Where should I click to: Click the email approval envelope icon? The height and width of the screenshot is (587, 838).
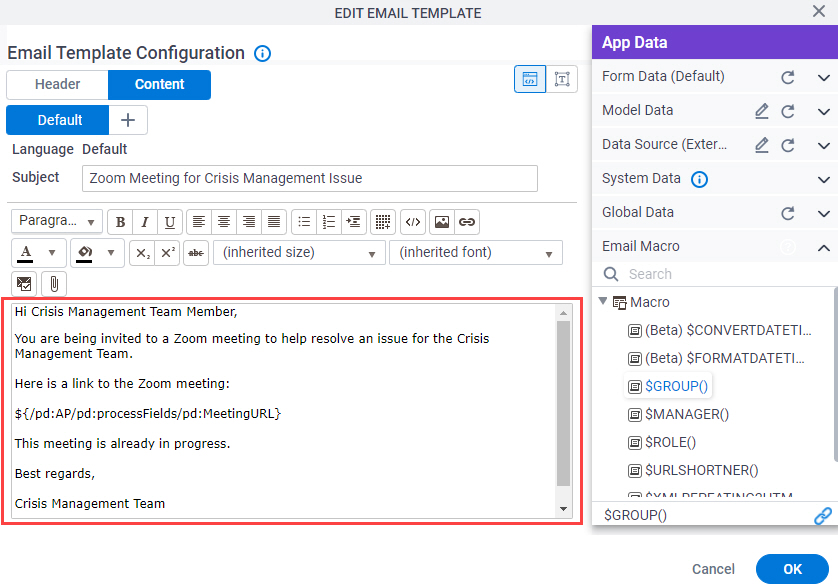[x=24, y=284]
